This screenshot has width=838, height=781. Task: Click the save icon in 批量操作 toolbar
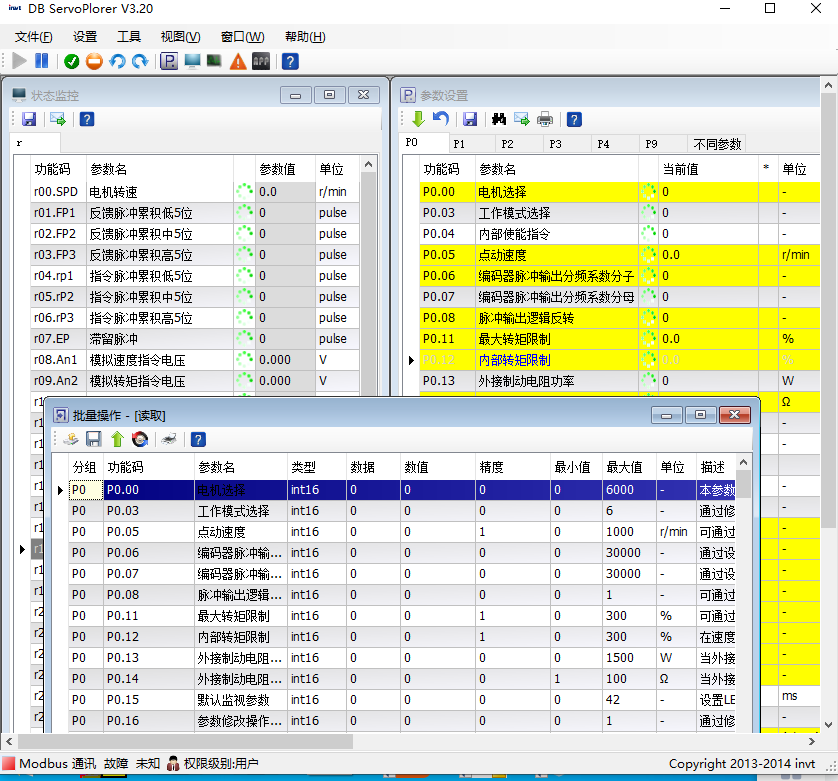[x=94, y=439]
